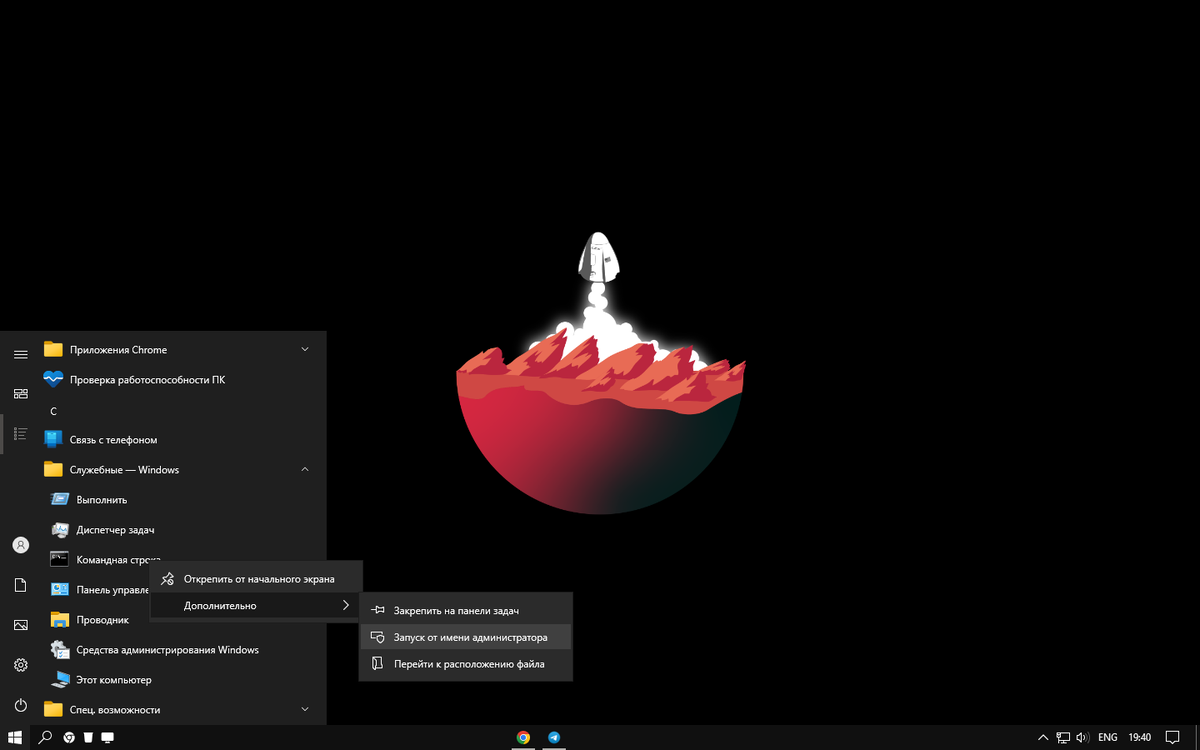Image resolution: width=1200 pixels, height=750 pixels.
Task: Click the Show desktop strip
Action: coord(1197,737)
